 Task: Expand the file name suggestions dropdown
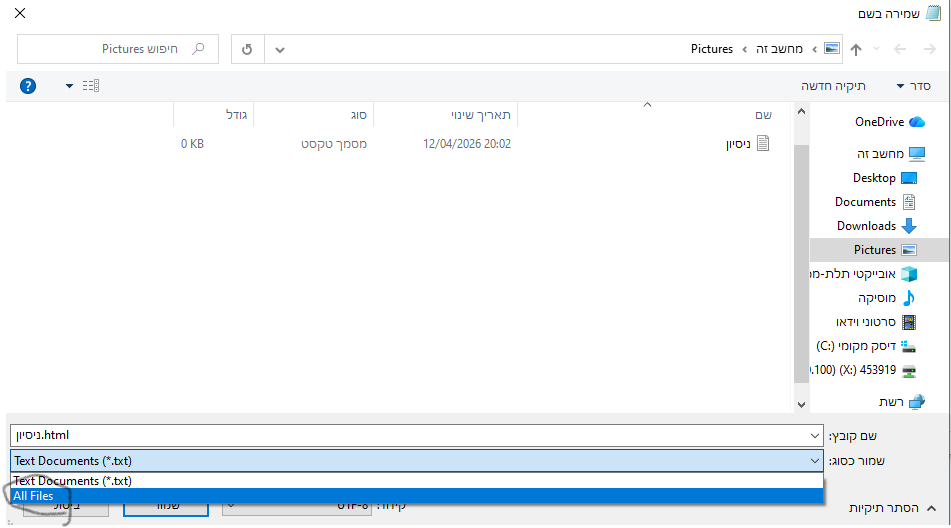[815, 436]
